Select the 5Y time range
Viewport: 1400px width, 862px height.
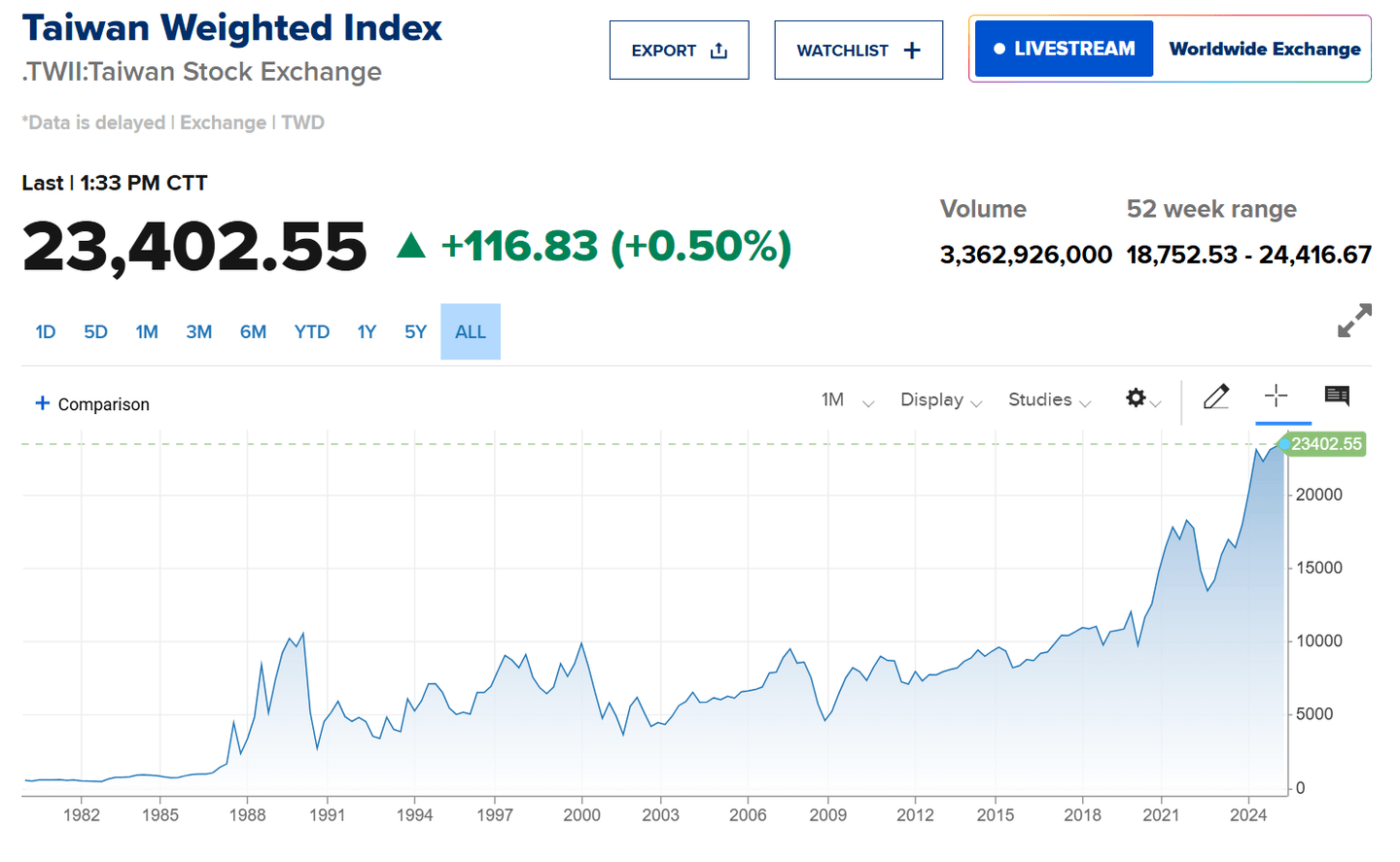coord(415,331)
